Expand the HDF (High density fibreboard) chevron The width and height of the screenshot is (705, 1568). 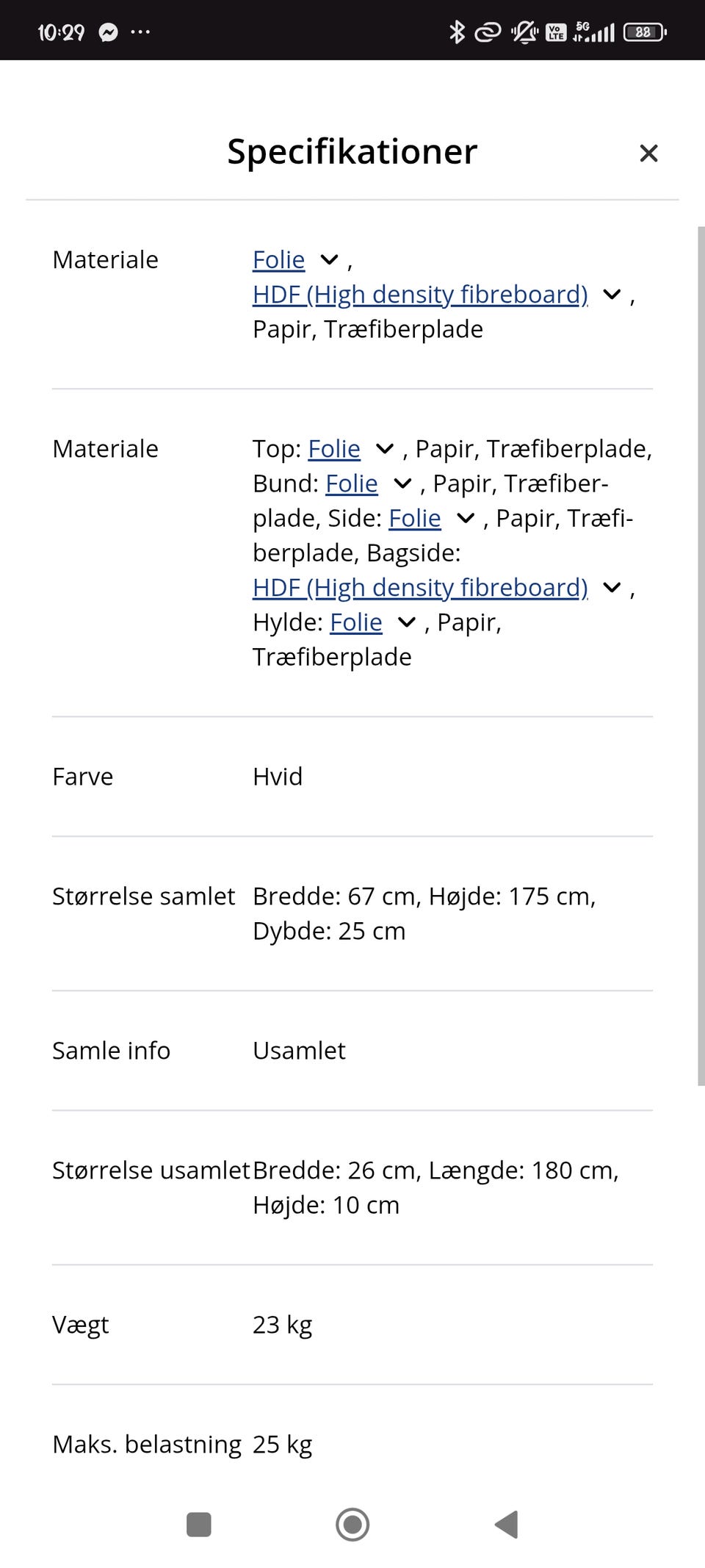point(612,294)
